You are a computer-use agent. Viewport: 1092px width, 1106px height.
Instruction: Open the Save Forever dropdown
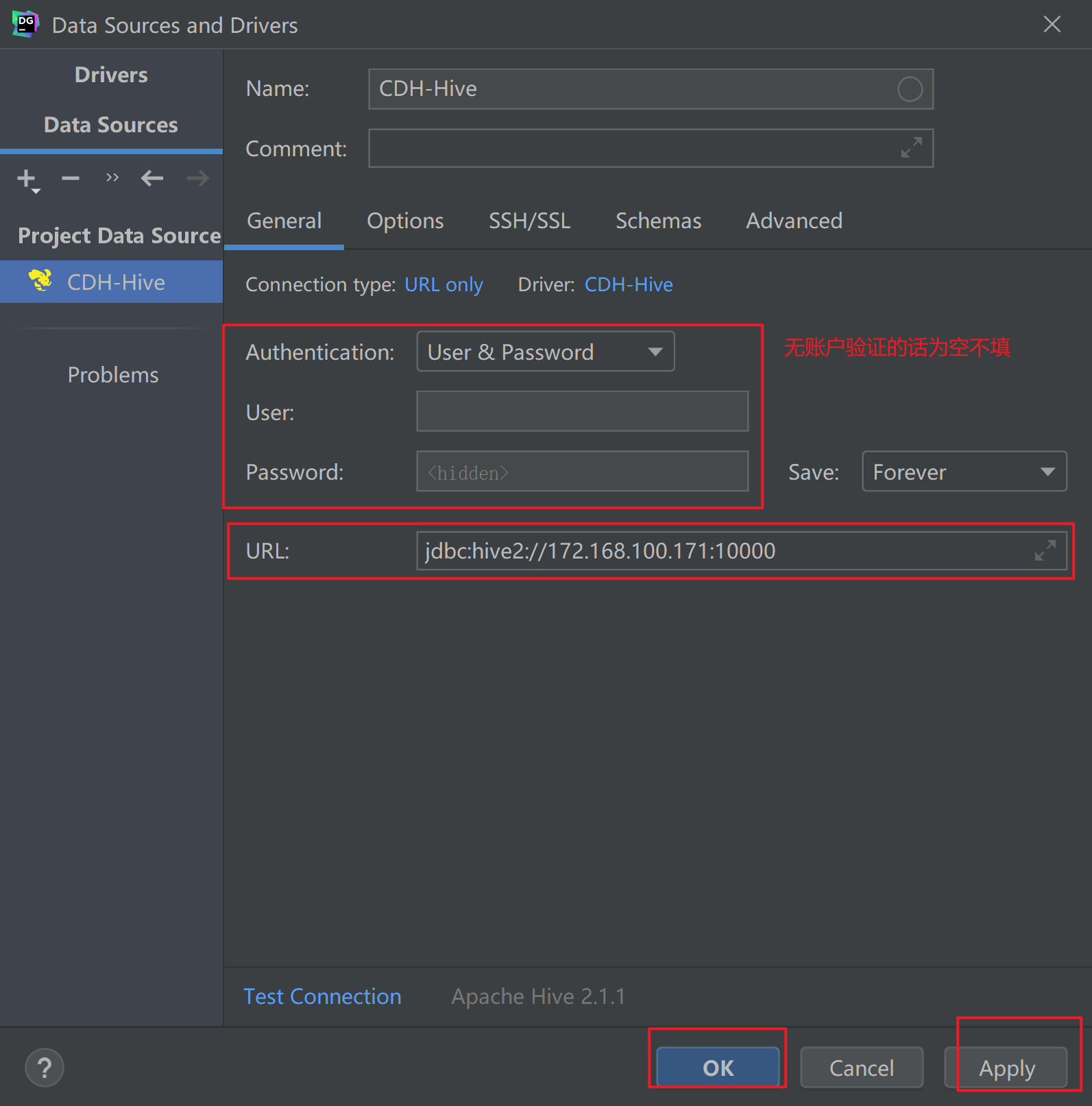click(x=964, y=471)
